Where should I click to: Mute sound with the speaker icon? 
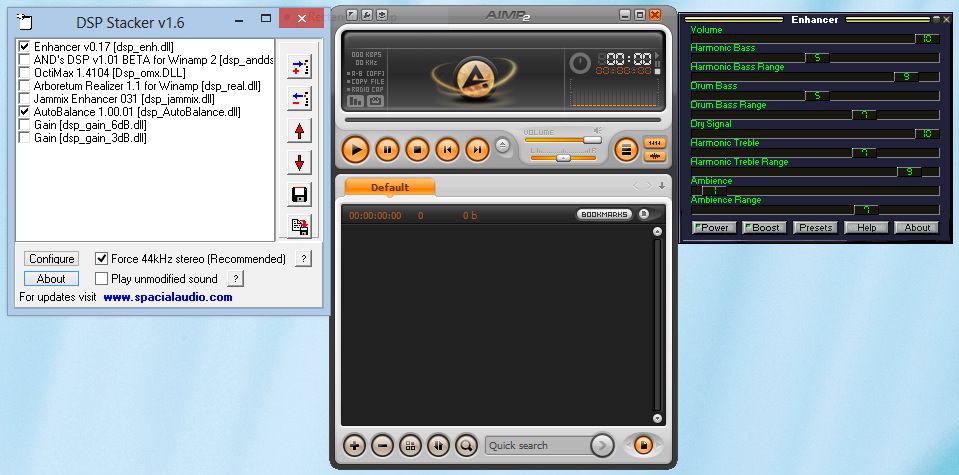click(x=598, y=130)
